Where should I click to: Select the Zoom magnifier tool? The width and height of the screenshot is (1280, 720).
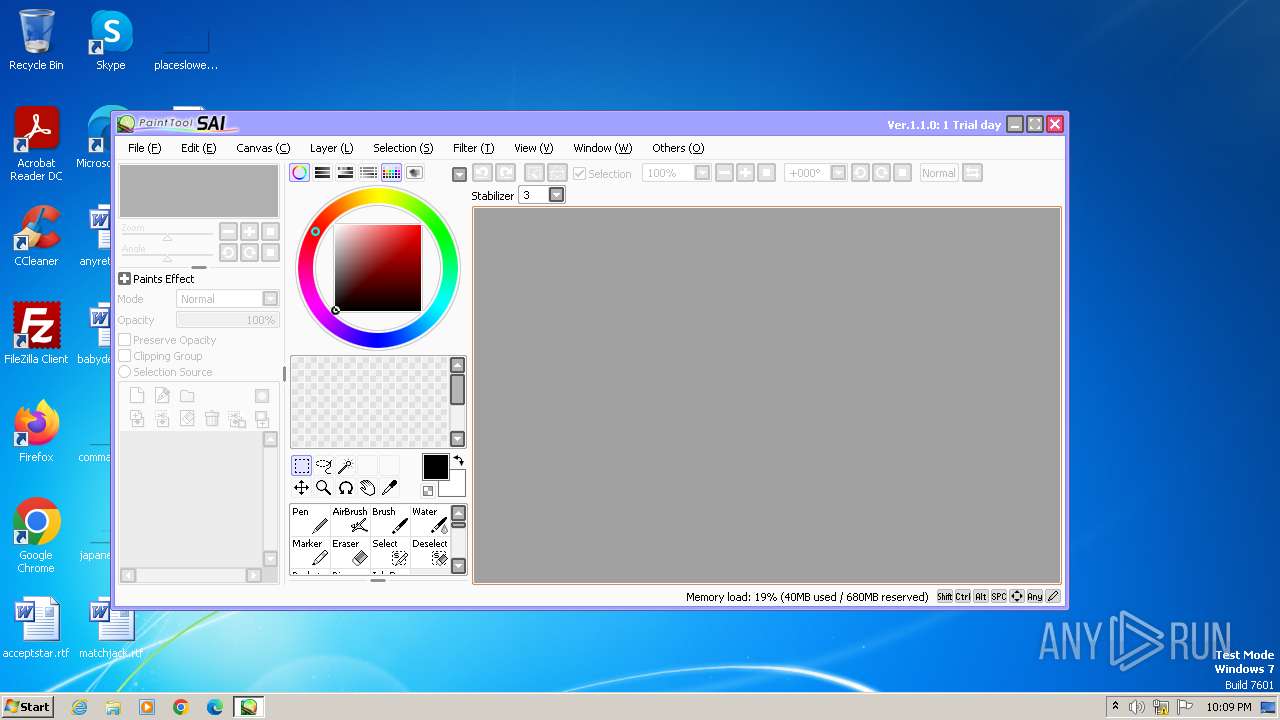tap(323, 488)
